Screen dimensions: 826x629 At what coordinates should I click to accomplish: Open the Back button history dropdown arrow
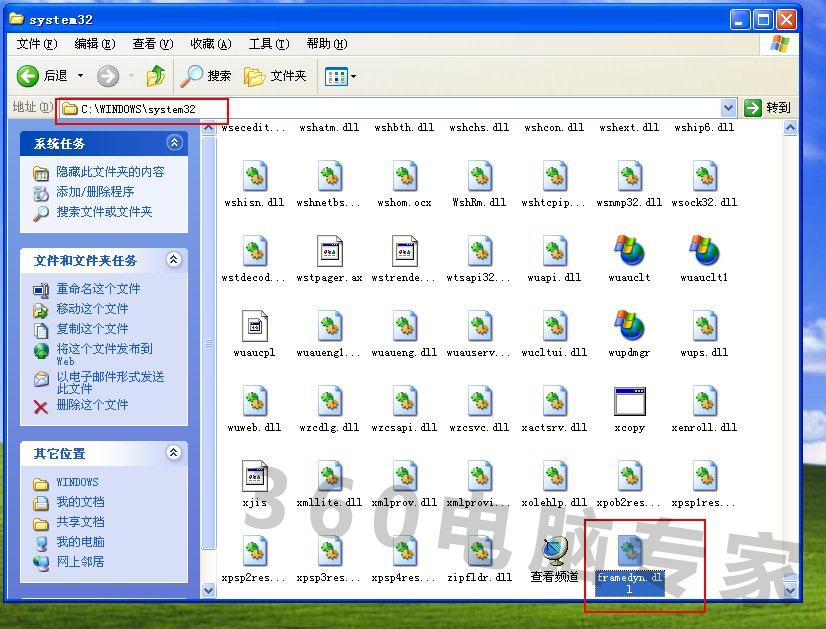pyautogui.click(x=81, y=76)
